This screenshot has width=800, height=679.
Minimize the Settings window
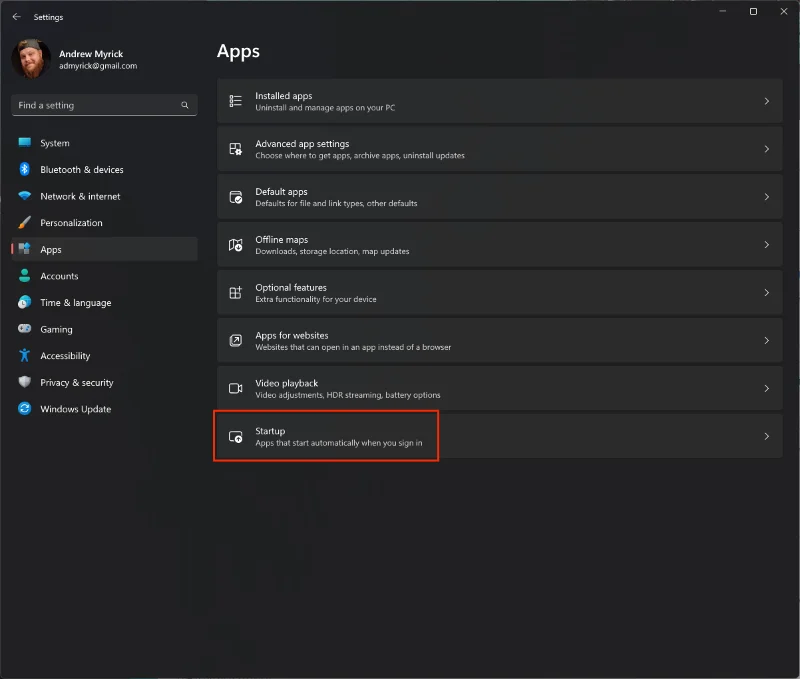[722, 11]
